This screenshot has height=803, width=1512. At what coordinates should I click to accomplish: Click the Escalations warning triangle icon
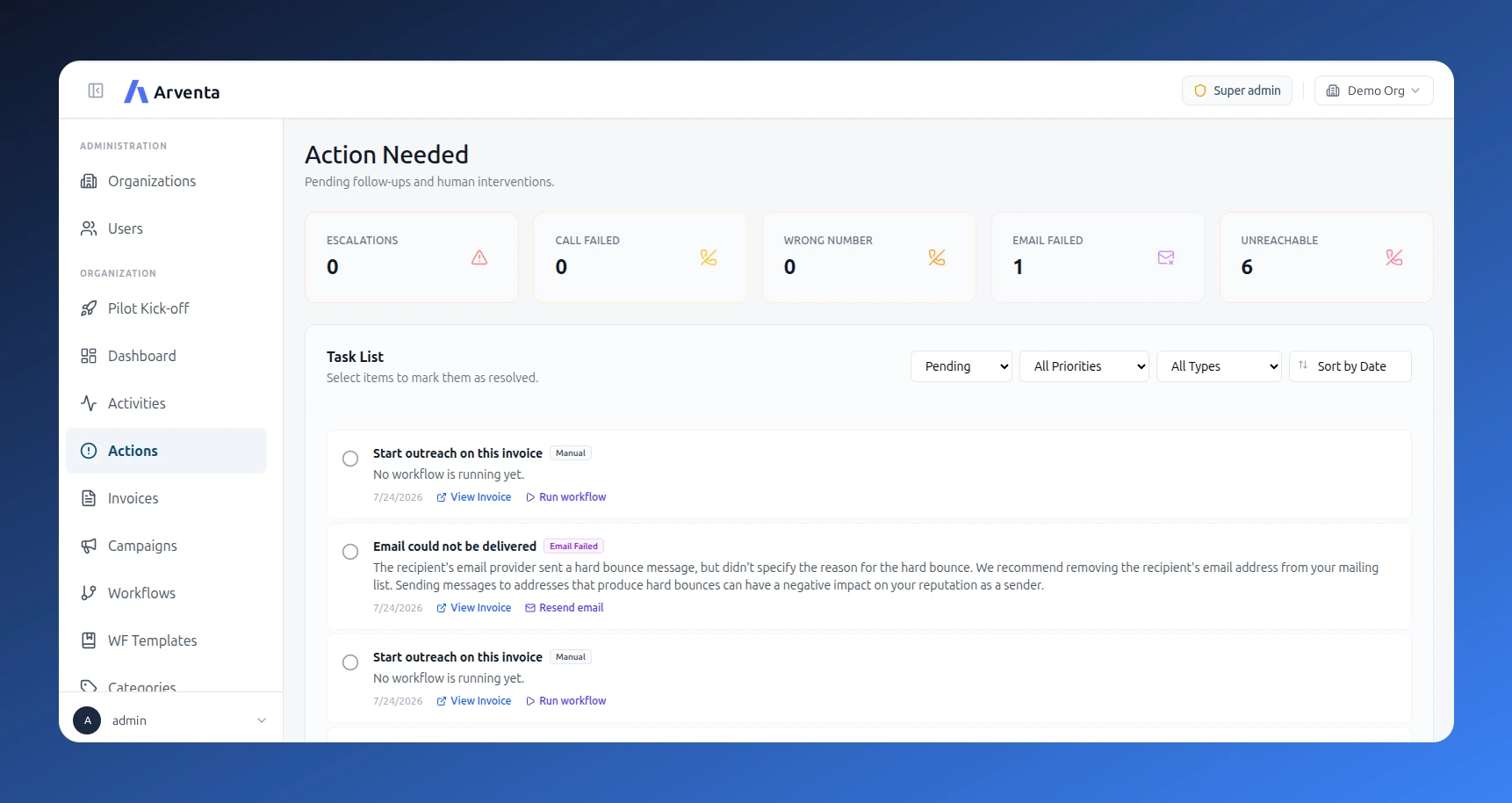[x=479, y=257]
